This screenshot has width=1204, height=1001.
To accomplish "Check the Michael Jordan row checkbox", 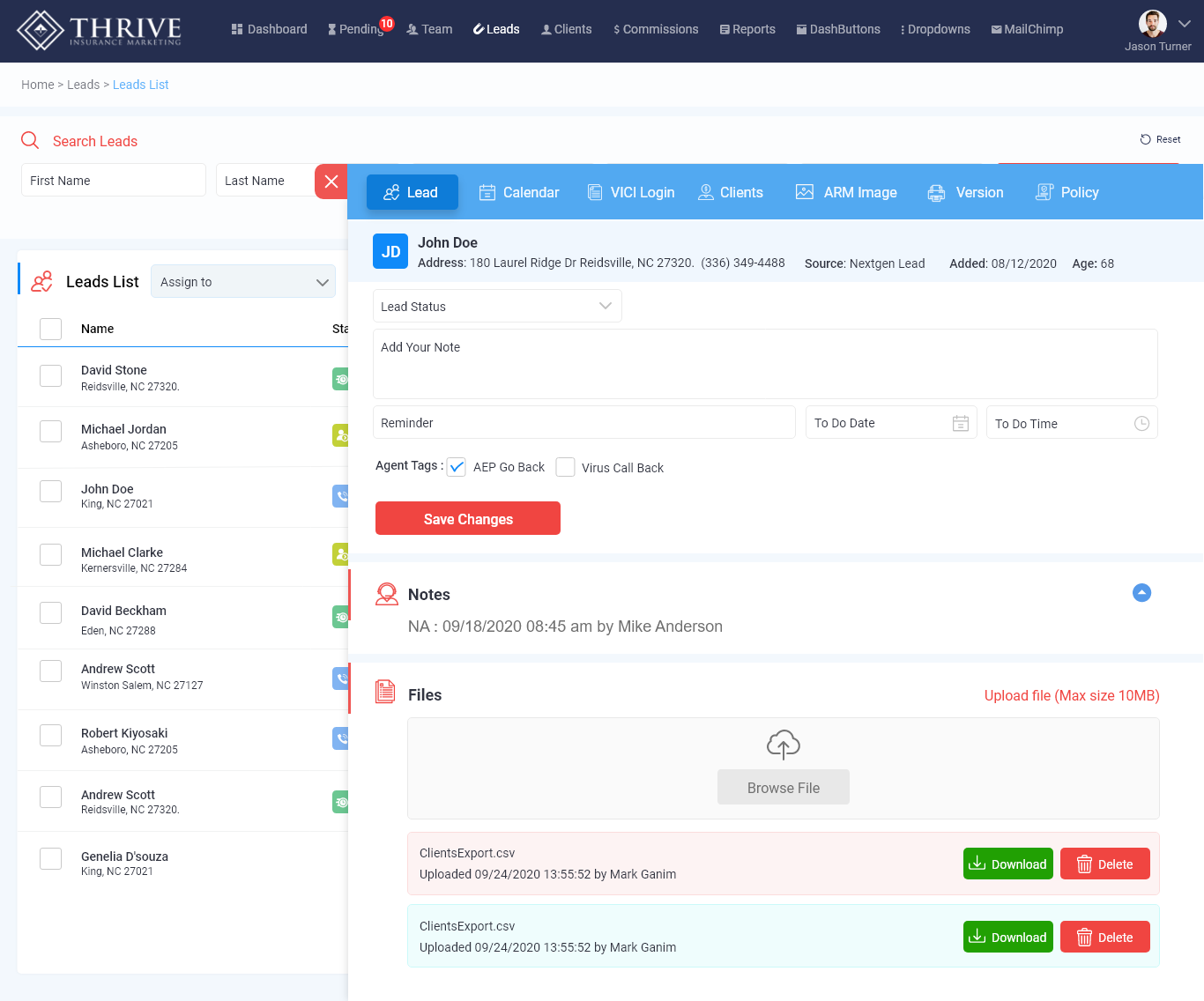I will click(51, 431).
